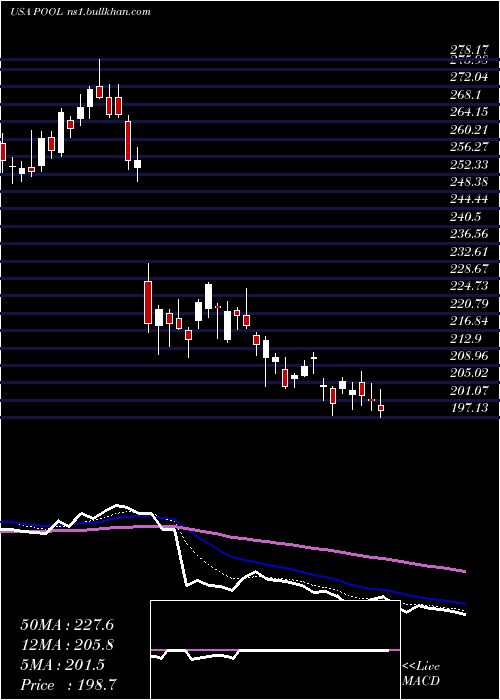Click the <<Live MACD label
The height and width of the screenshot is (700, 500).
click(x=421, y=674)
